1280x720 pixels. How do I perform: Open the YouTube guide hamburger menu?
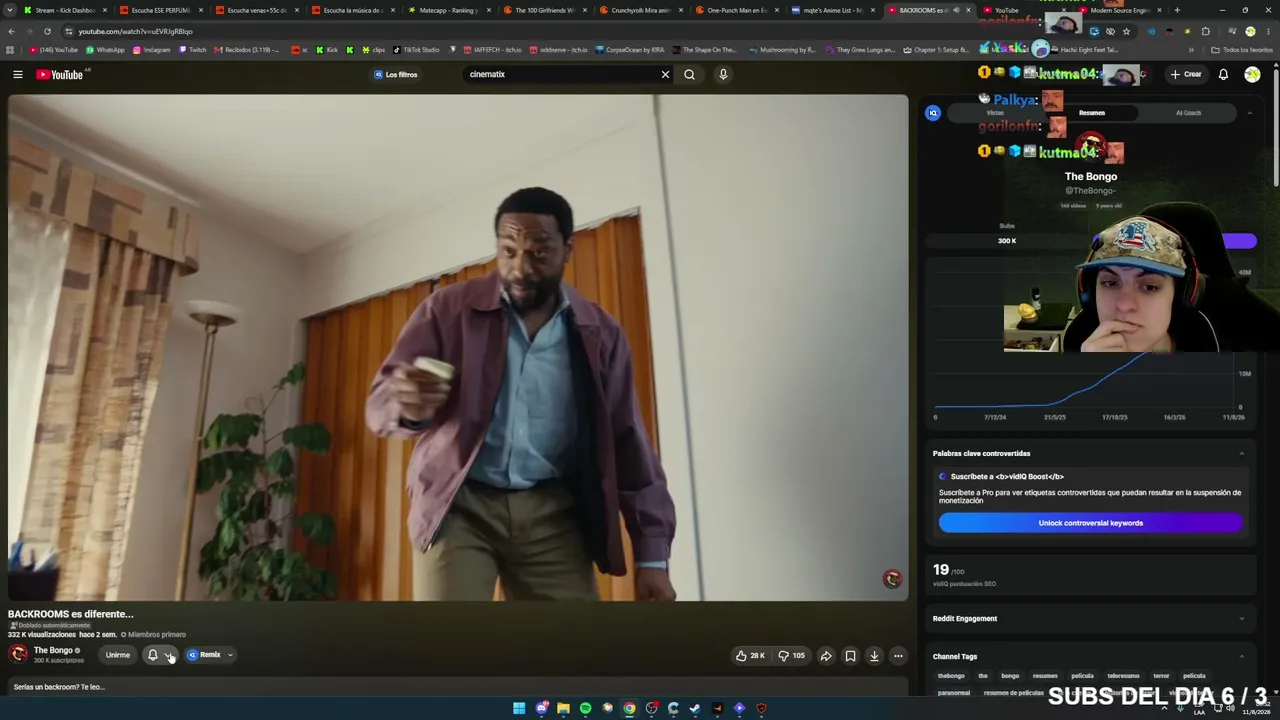[18, 74]
